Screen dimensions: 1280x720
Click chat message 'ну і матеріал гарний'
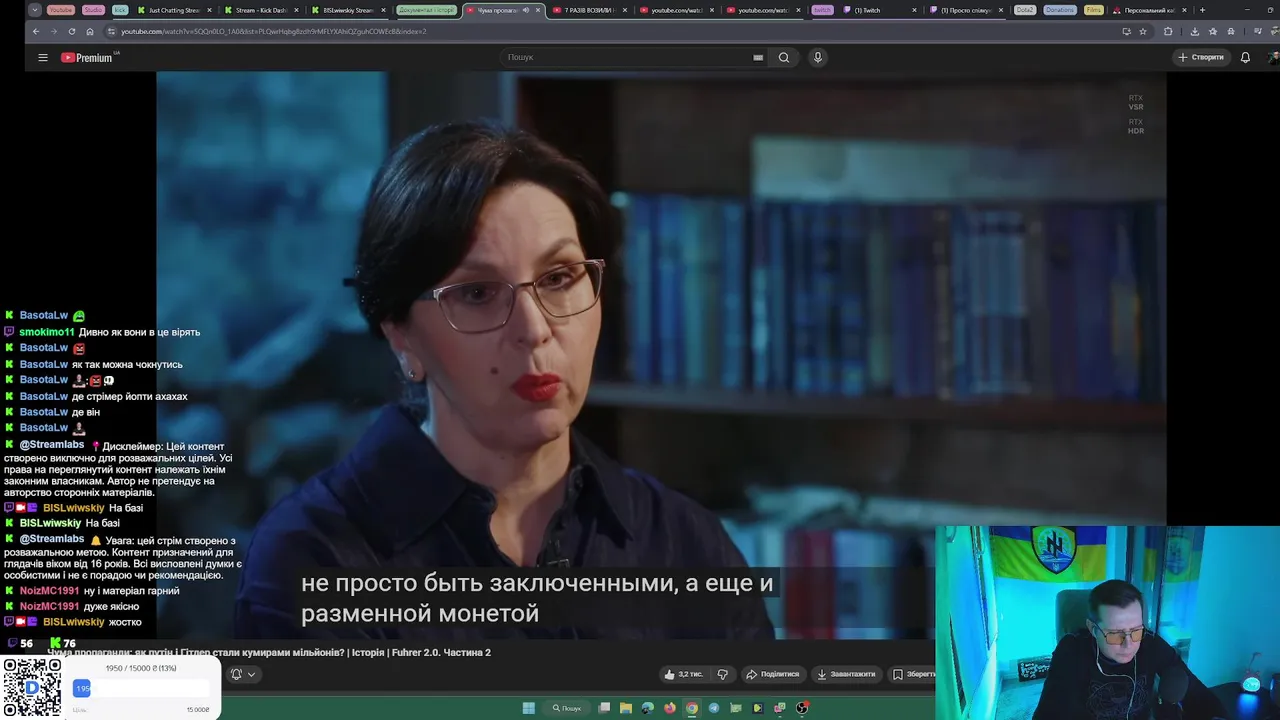point(132,591)
